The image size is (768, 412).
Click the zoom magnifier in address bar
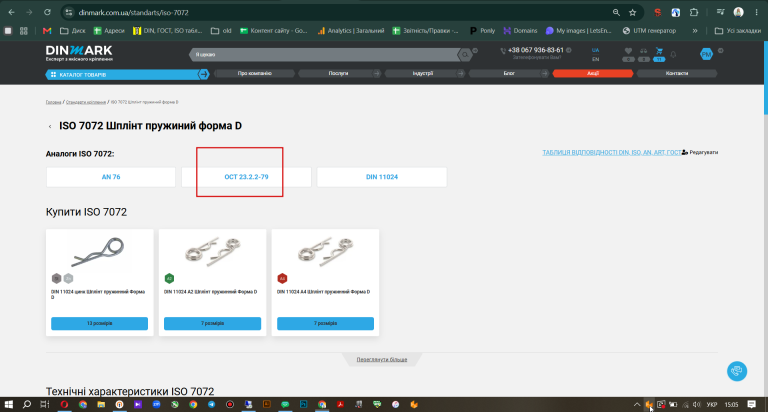616,12
